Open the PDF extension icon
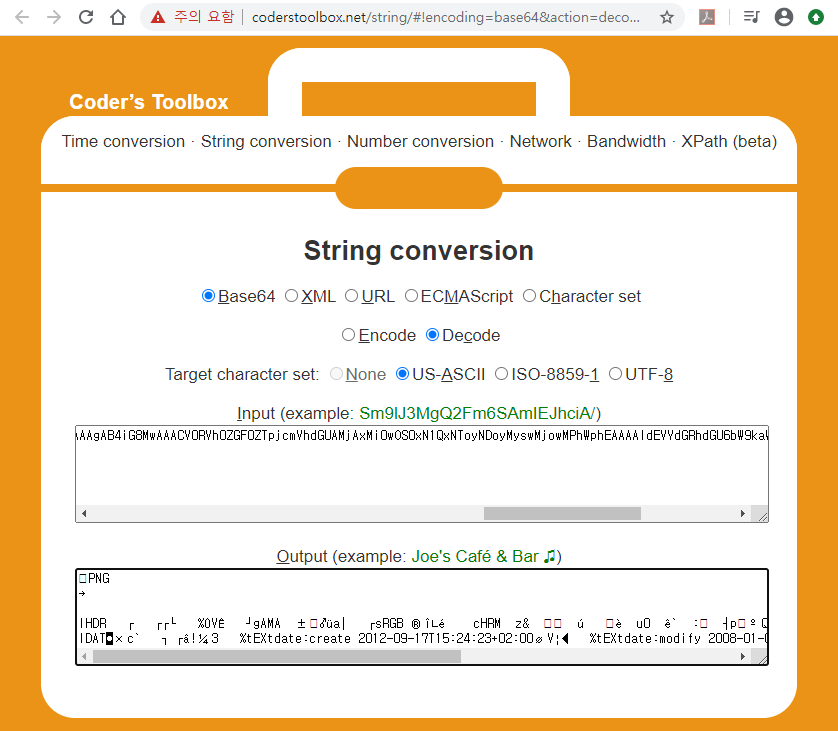 click(707, 17)
